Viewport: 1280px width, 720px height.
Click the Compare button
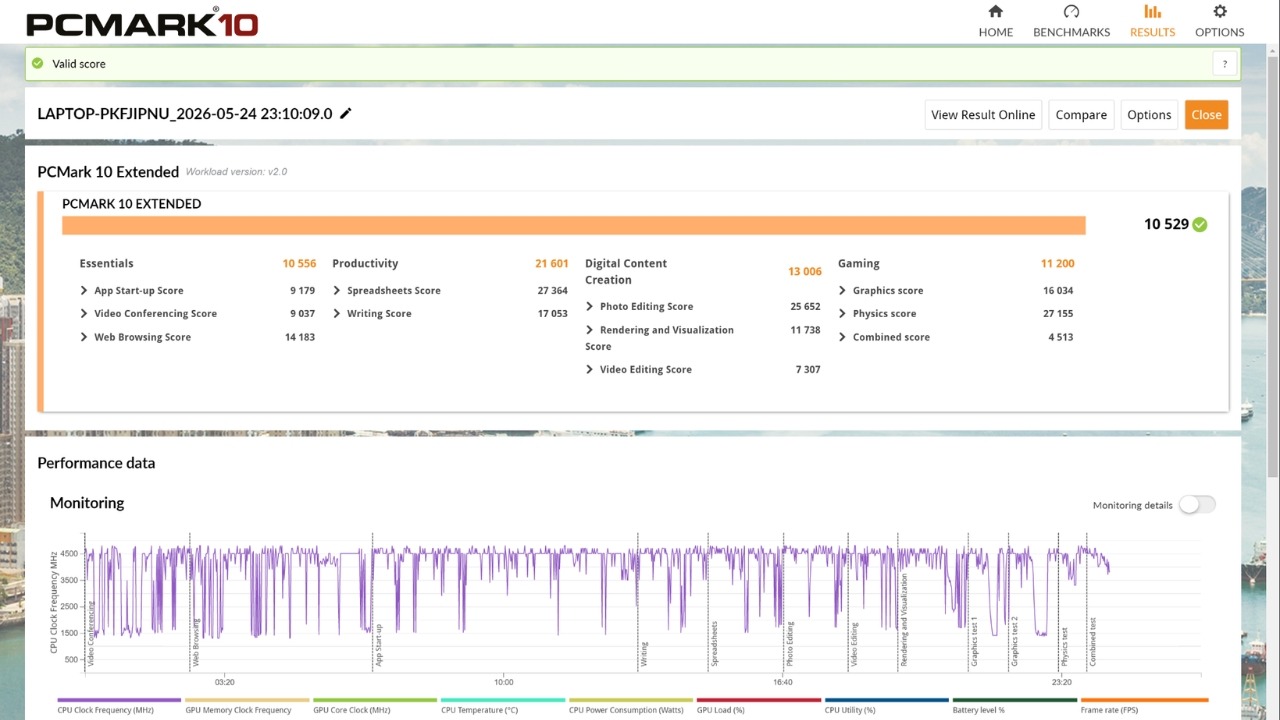(1081, 115)
